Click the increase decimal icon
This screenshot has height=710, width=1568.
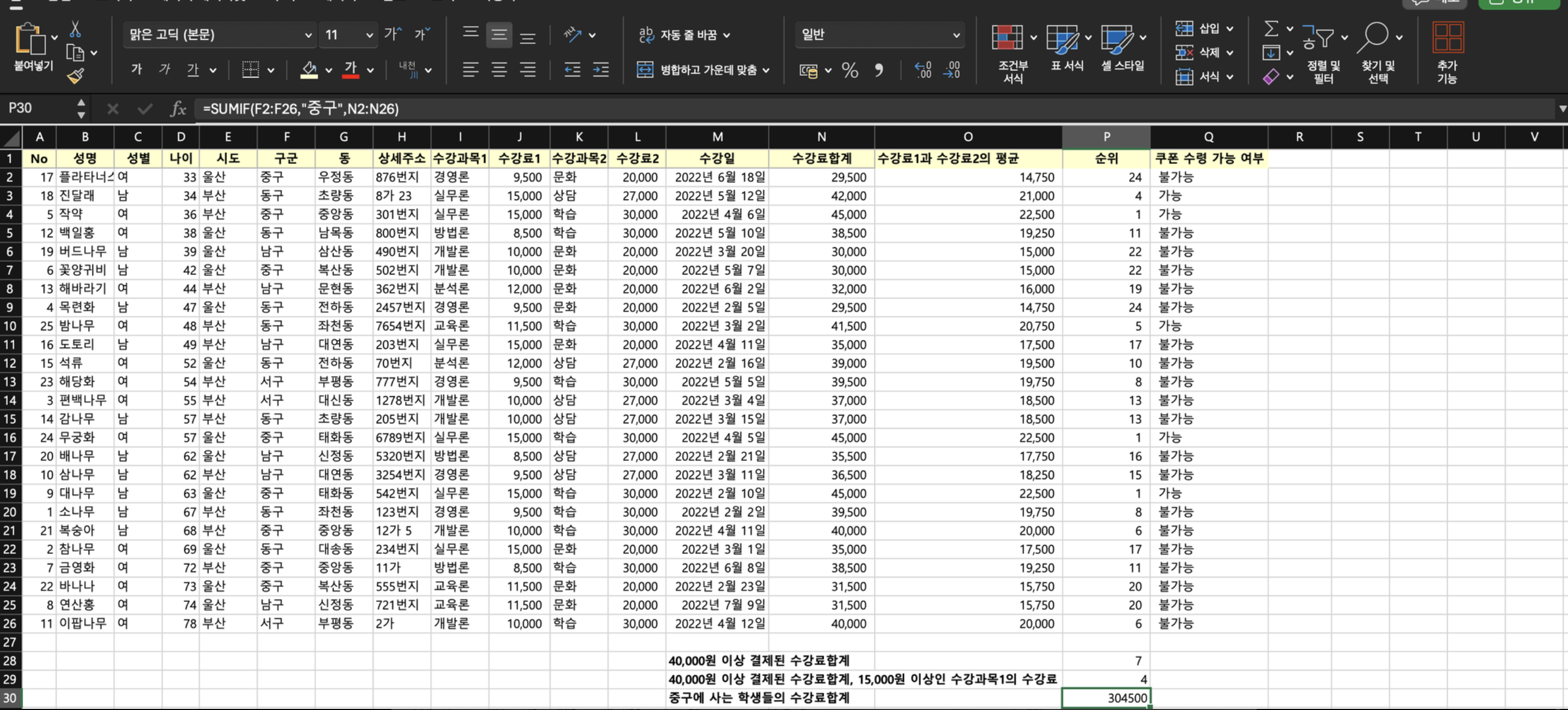click(923, 70)
